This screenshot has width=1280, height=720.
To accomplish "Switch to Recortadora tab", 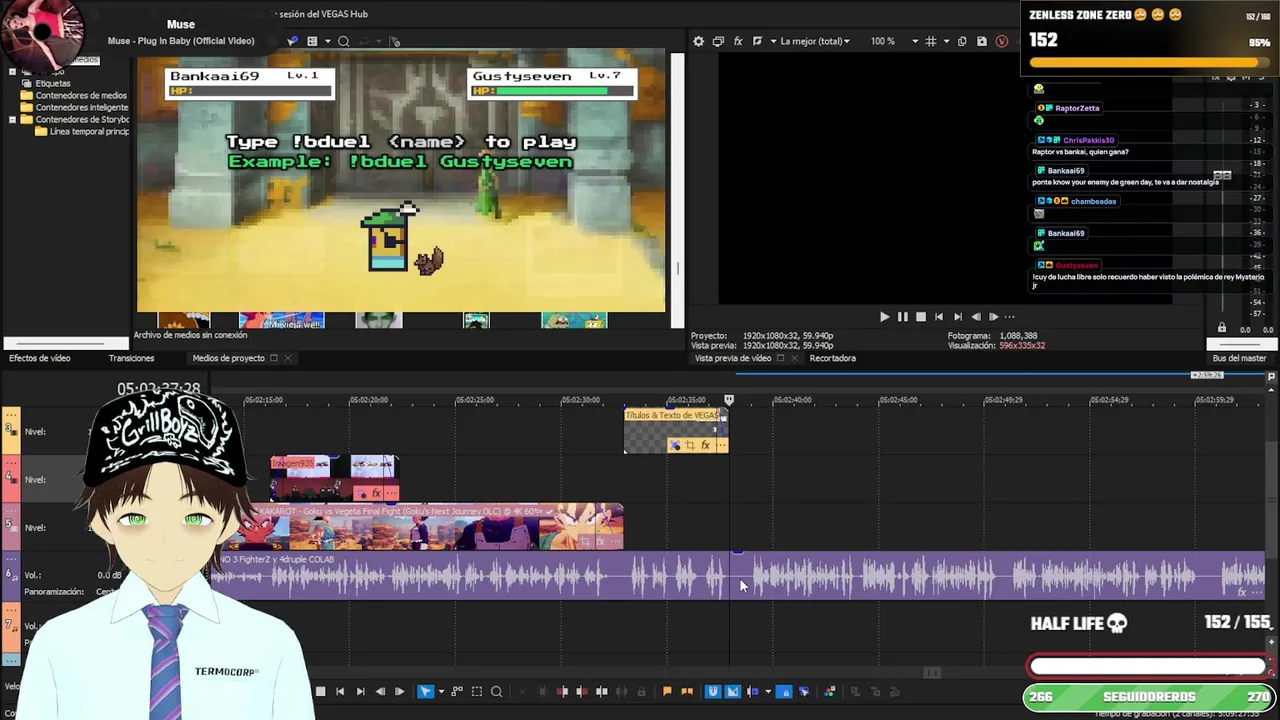I will [x=832, y=358].
